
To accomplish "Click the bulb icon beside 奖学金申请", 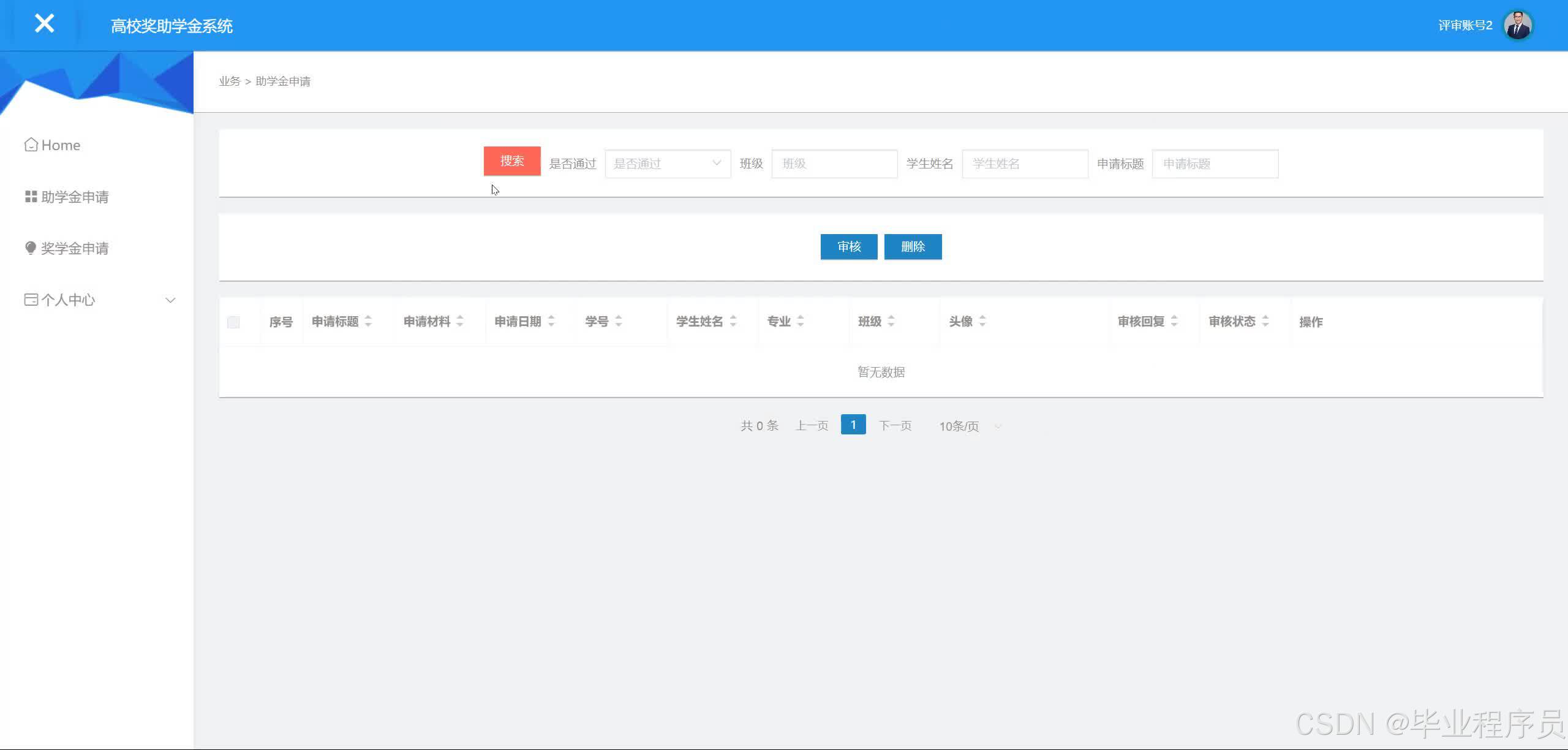I will coord(31,248).
